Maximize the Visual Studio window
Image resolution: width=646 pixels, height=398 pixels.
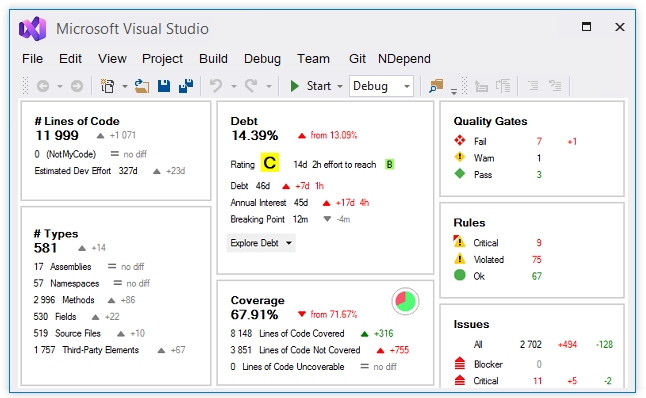click(586, 27)
